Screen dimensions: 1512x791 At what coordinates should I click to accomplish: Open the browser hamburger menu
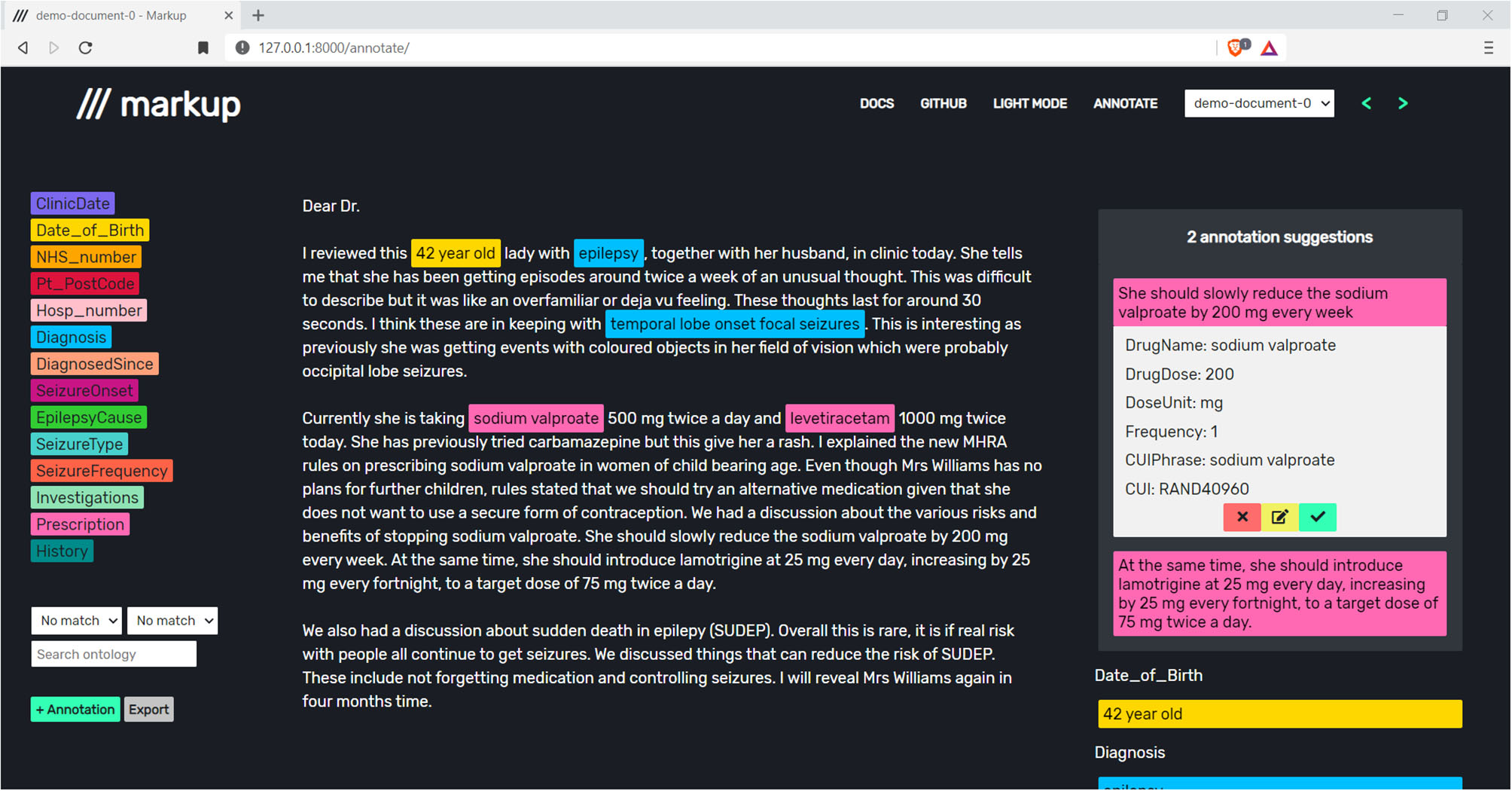tap(1488, 47)
